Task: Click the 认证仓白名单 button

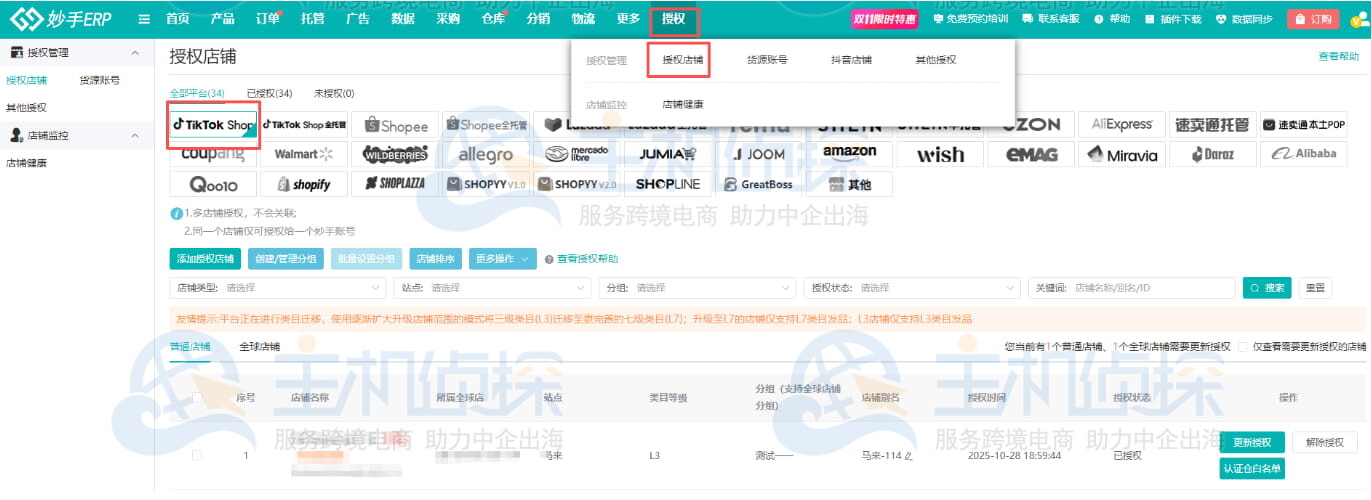Action: pyautogui.click(x=1252, y=468)
